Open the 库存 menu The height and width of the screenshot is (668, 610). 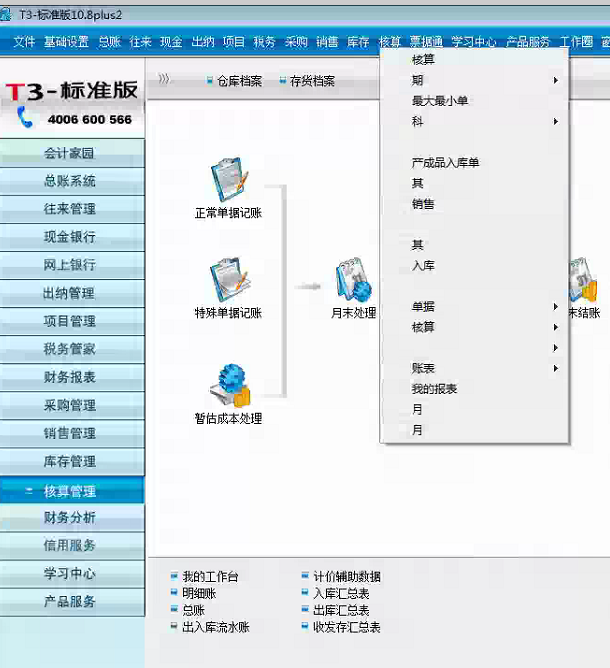358,42
